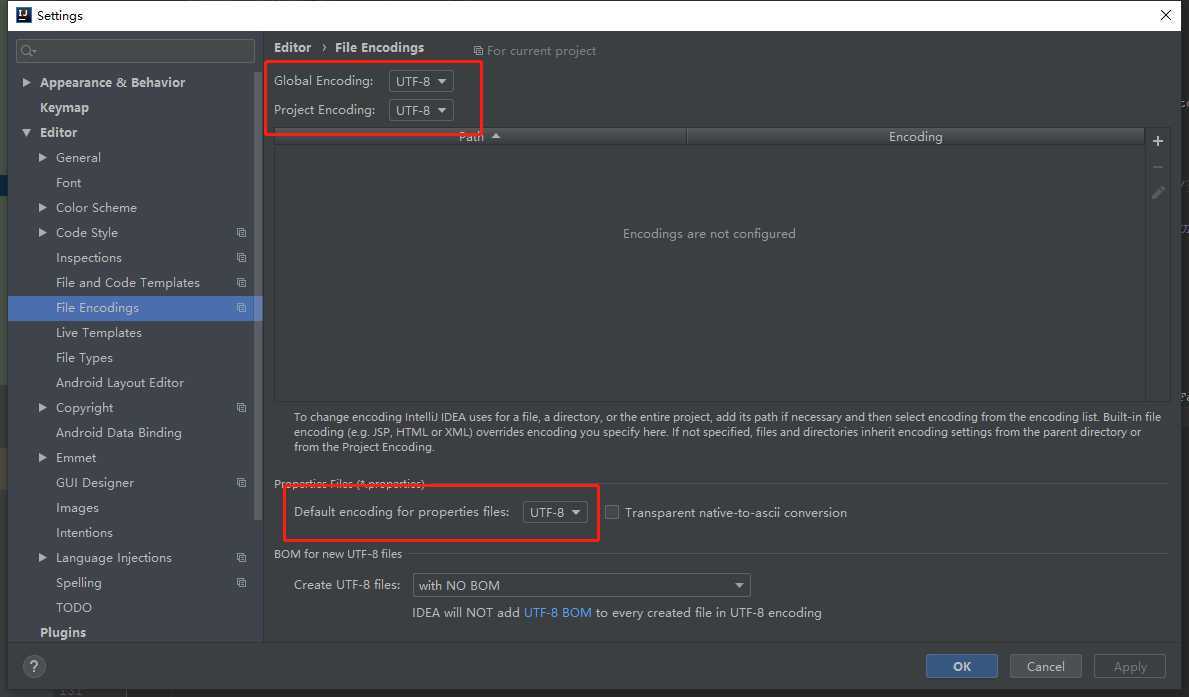
Task: Select File Encodings in the tree
Action: 134,308
